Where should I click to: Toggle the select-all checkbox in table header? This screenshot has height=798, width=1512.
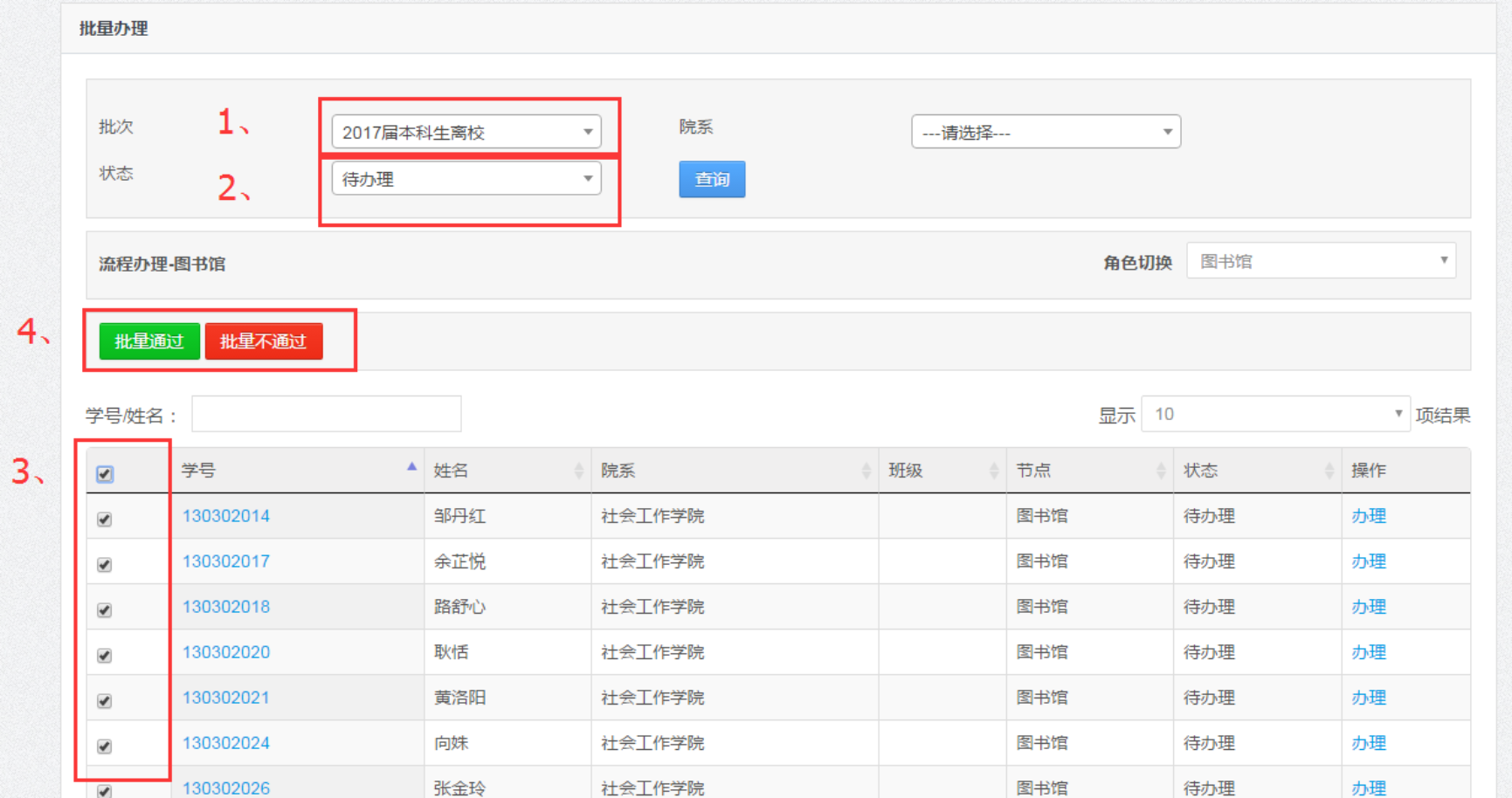(105, 474)
